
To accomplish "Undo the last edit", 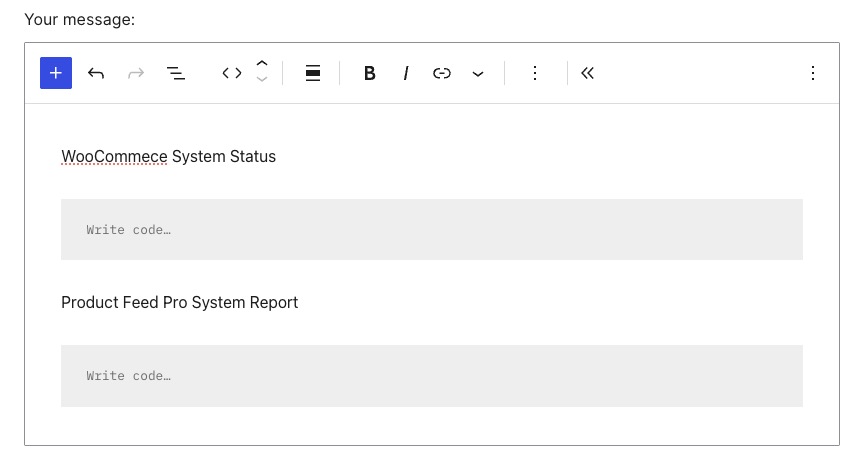I will coord(96,73).
